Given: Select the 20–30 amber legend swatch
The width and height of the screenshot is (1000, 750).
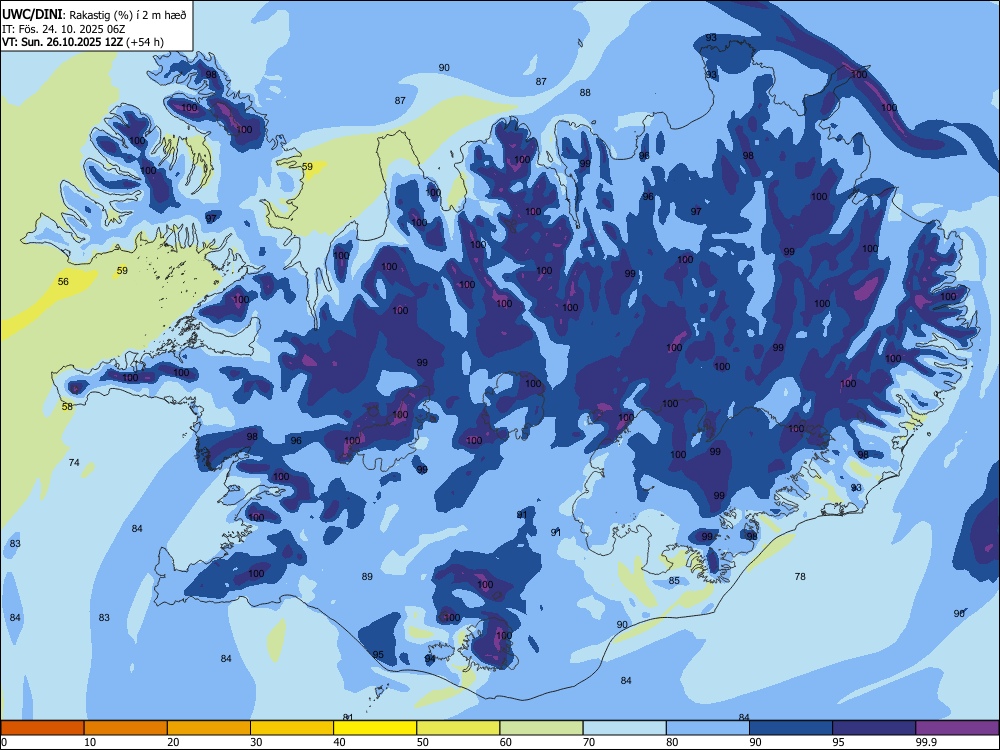Looking at the screenshot, I should (x=209, y=728).
